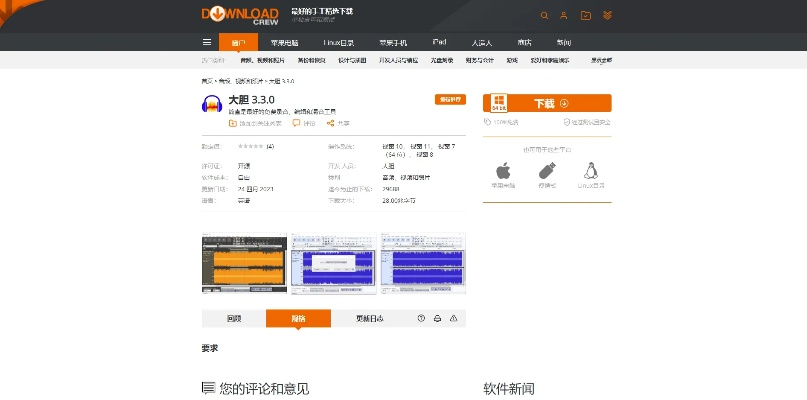Image resolution: width=807 pixels, height=400 pixels.
Task: Open the last tab in the nav bar
Action: point(564,43)
